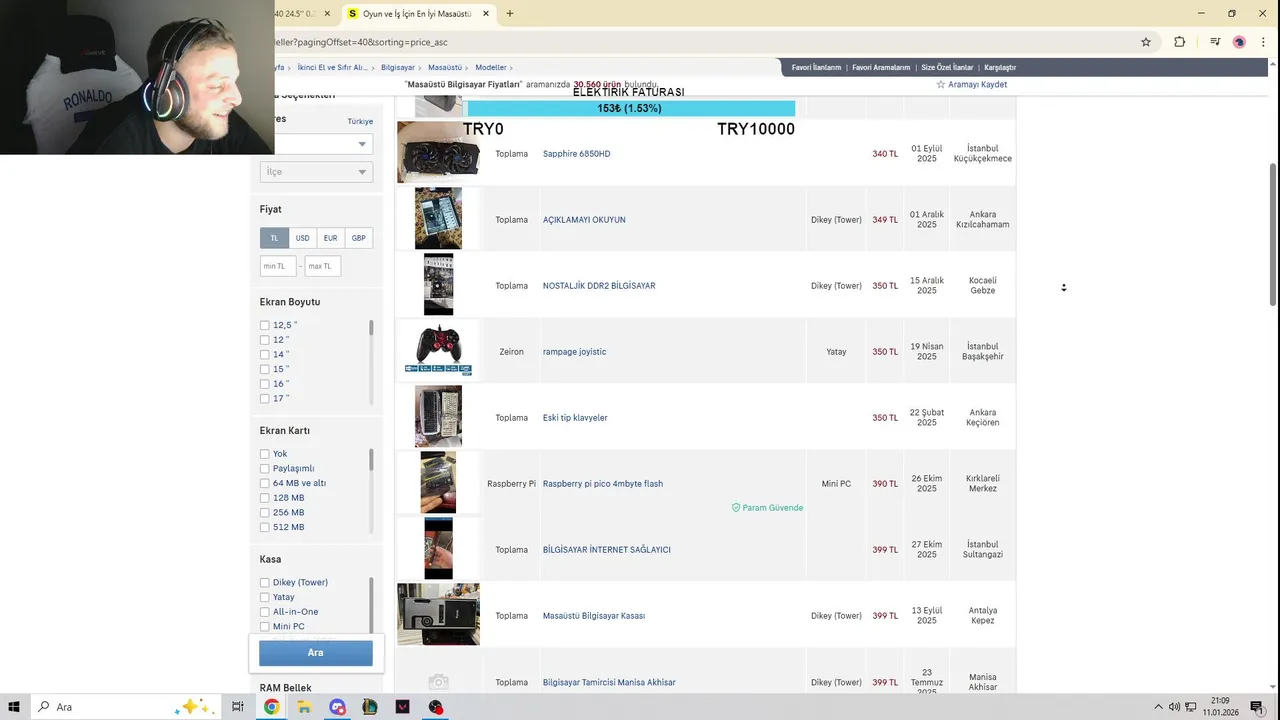Select TL currency option
This screenshot has height=720, width=1280.
[274, 238]
